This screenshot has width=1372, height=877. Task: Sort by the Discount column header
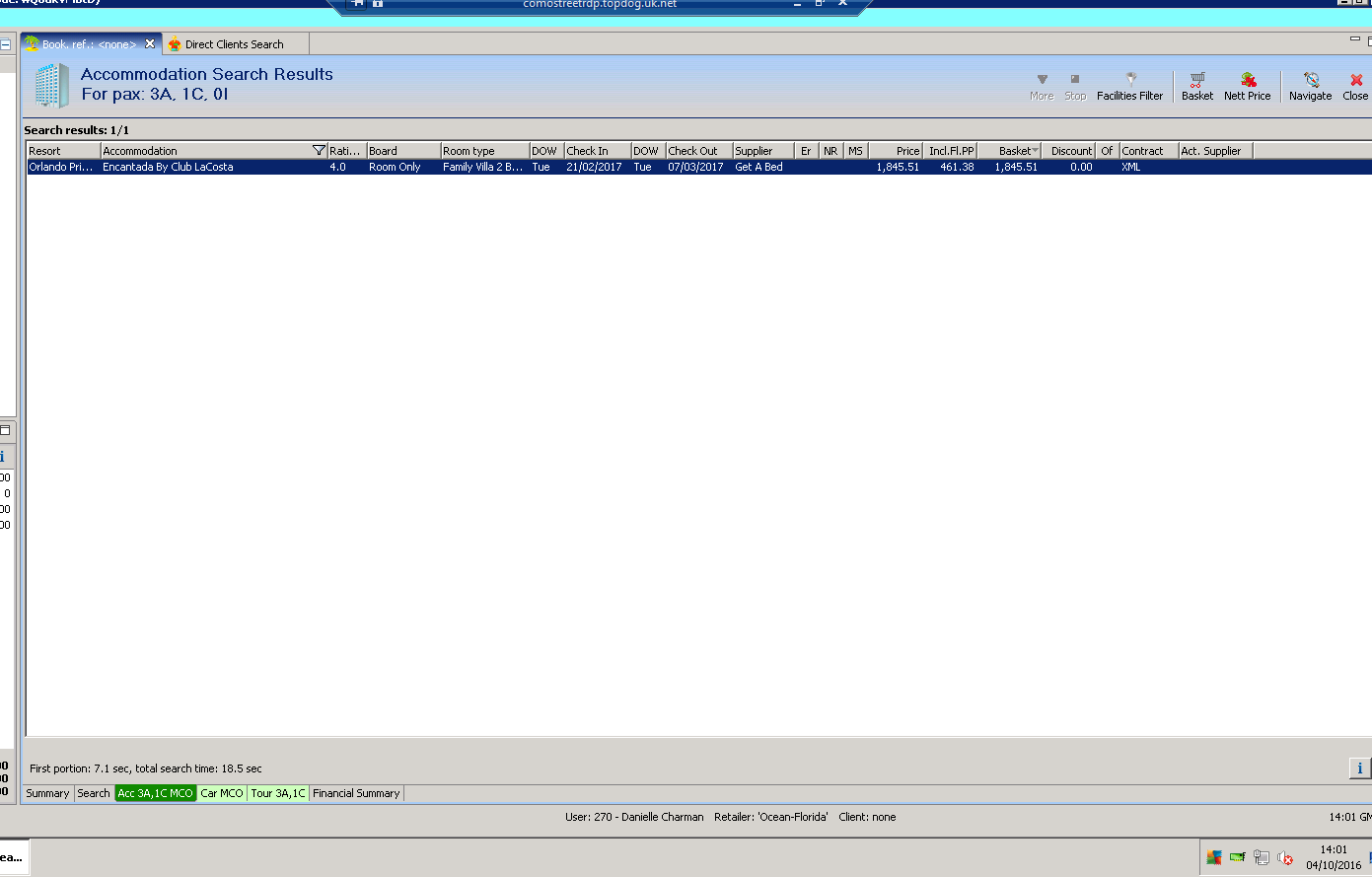pos(1069,151)
